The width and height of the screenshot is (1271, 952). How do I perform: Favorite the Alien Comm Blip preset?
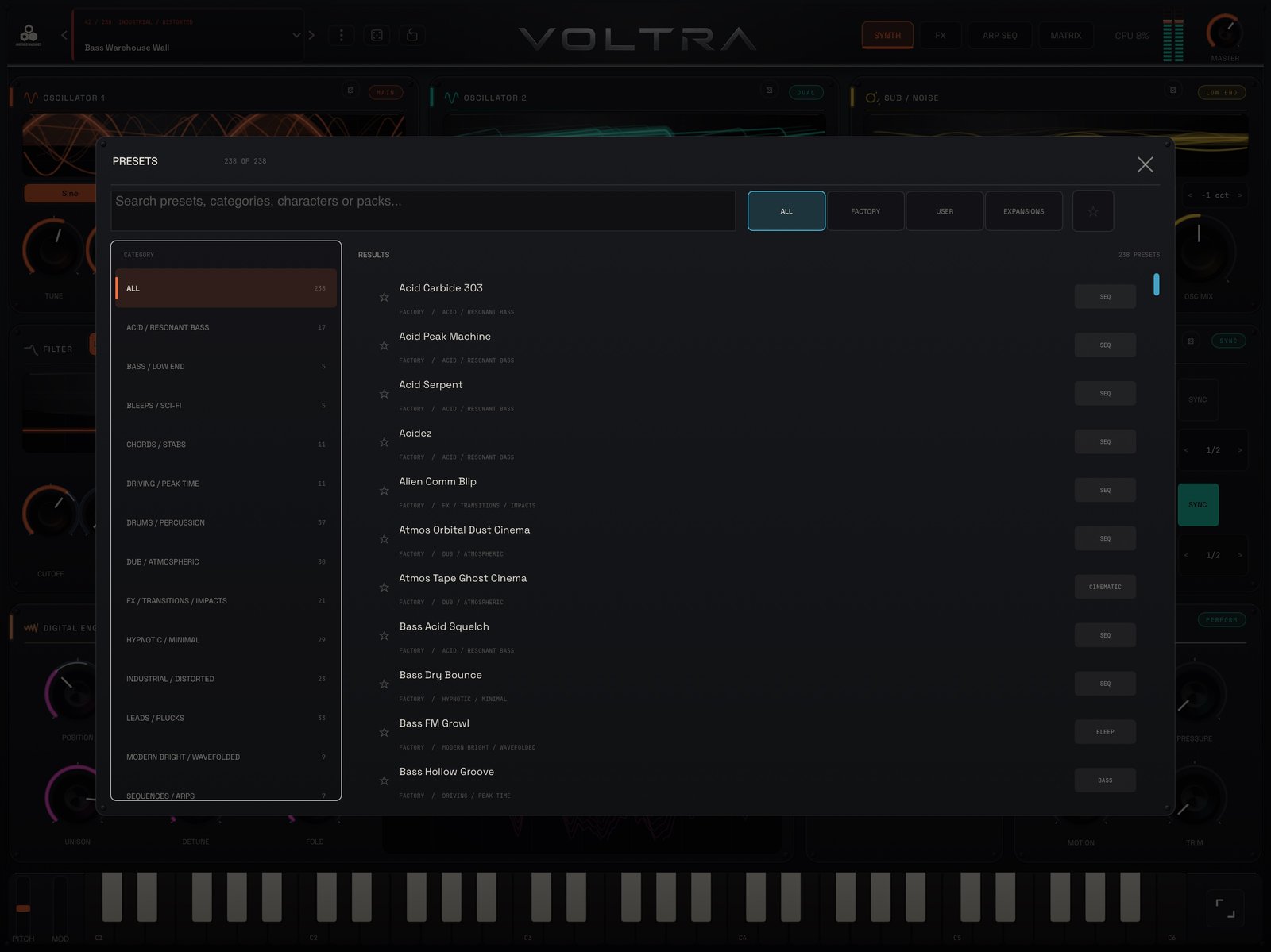(x=384, y=491)
